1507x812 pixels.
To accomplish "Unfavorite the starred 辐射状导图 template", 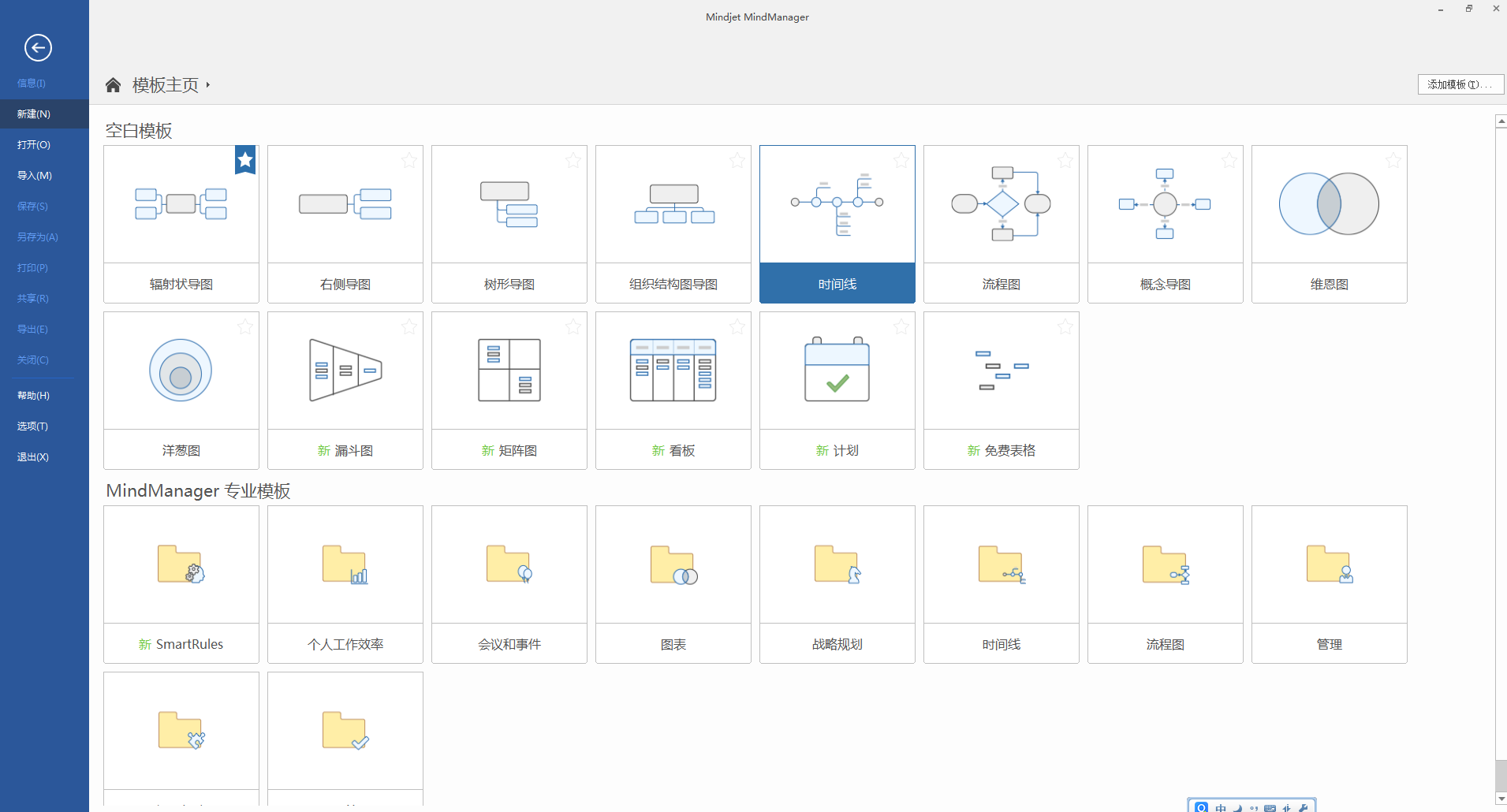I will pos(244,160).
